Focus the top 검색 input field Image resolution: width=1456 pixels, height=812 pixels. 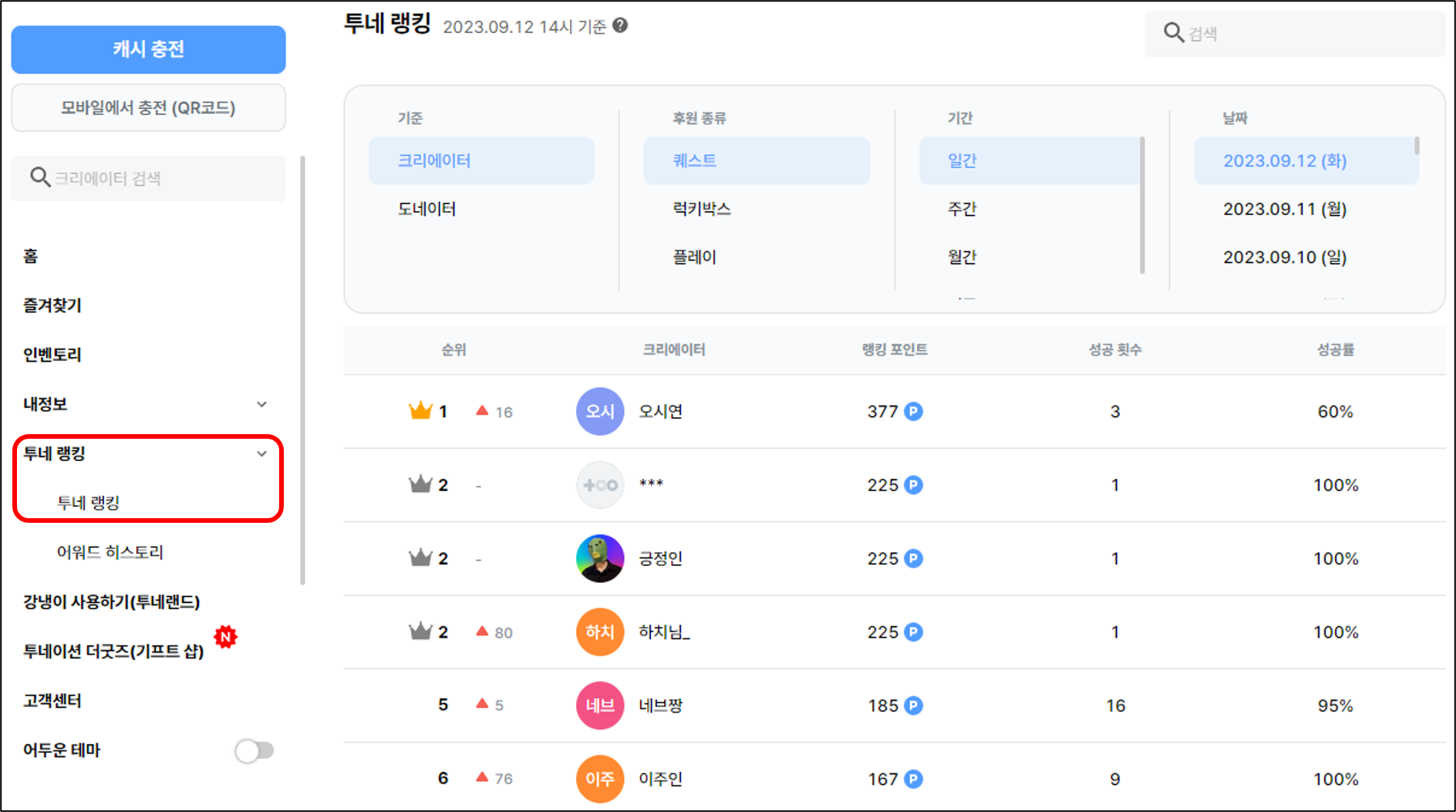[x=1295, y=33]
